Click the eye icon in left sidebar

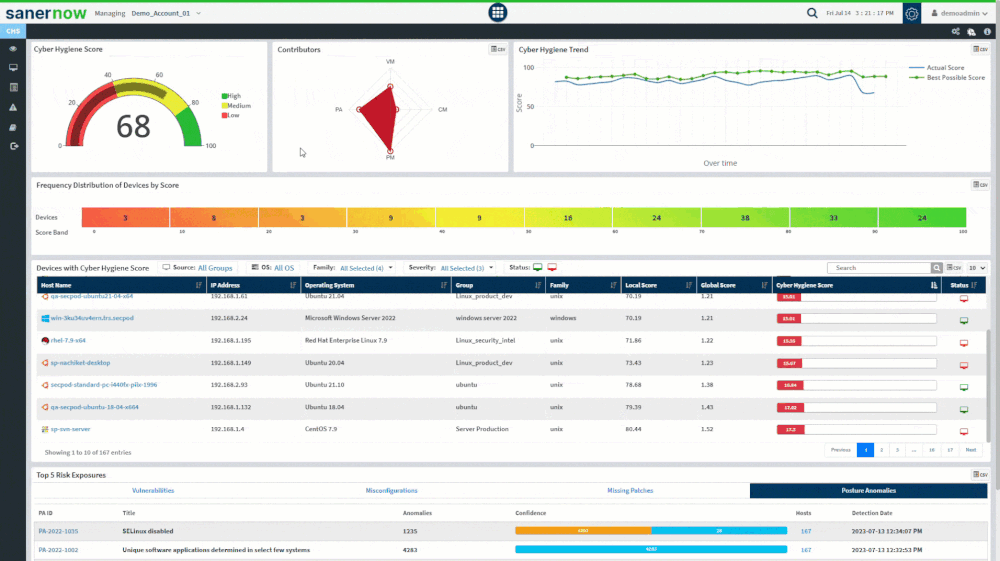click(13, 48)
